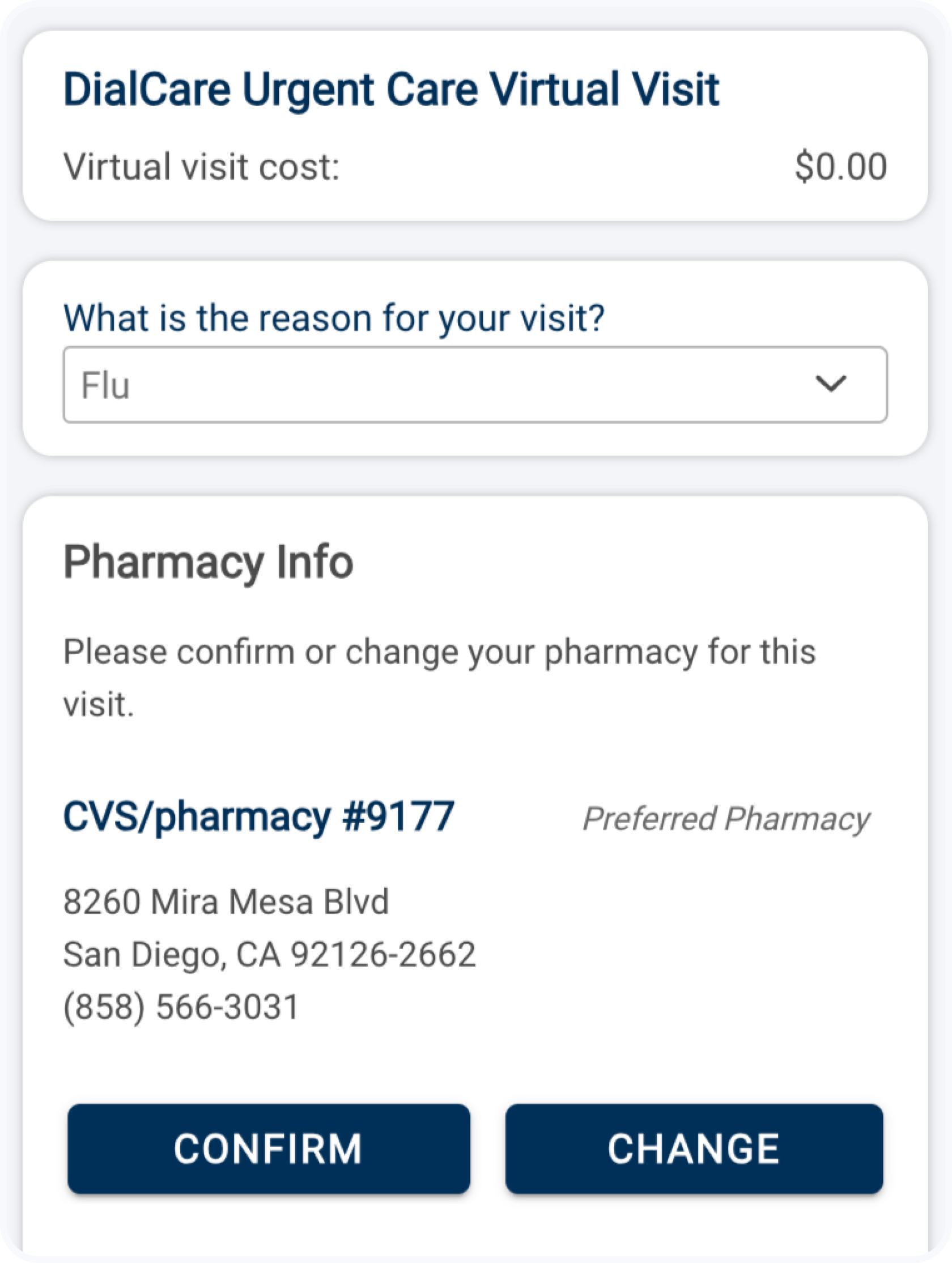Select the ZIP code 92126-2662
The width and height of the screenshot is (952, 1263).
(x=383, y=955)
